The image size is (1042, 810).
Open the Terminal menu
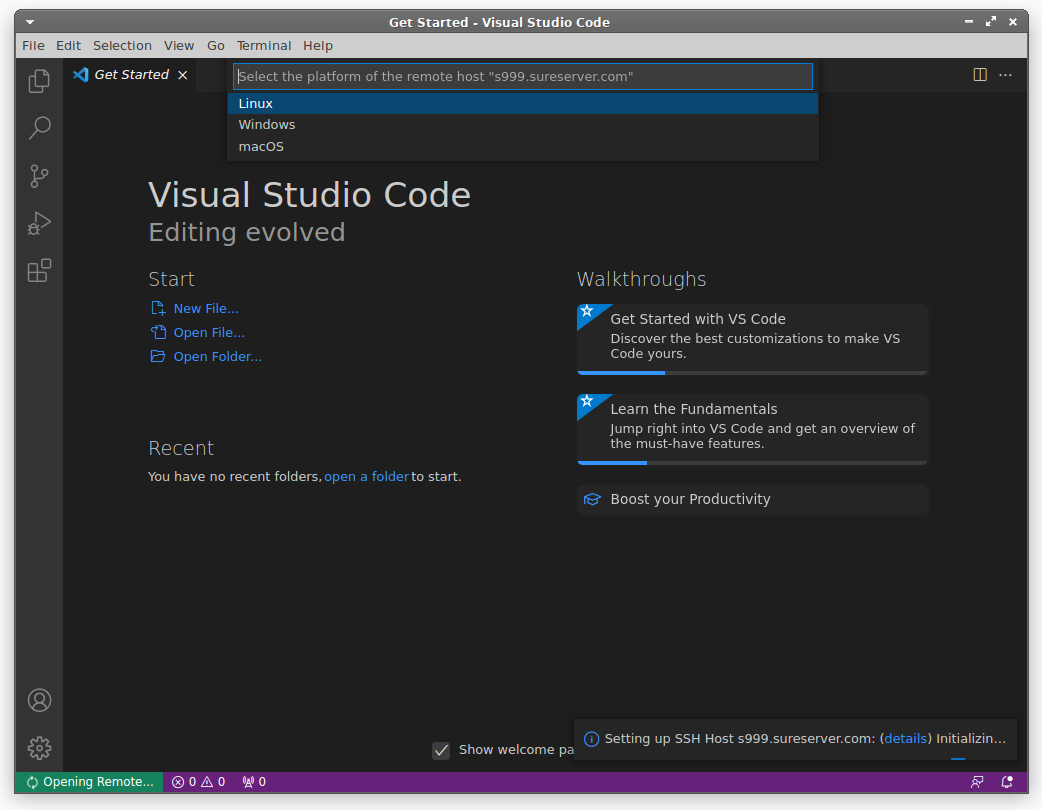click(x=264, y=46)
